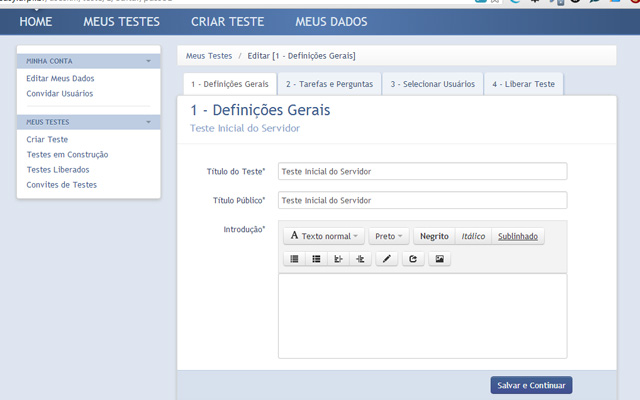Switch to 3 - Selecionar Usuários tab
This screenshot has width=640, height=400.
pyautogui.click(x=433, y=84)
